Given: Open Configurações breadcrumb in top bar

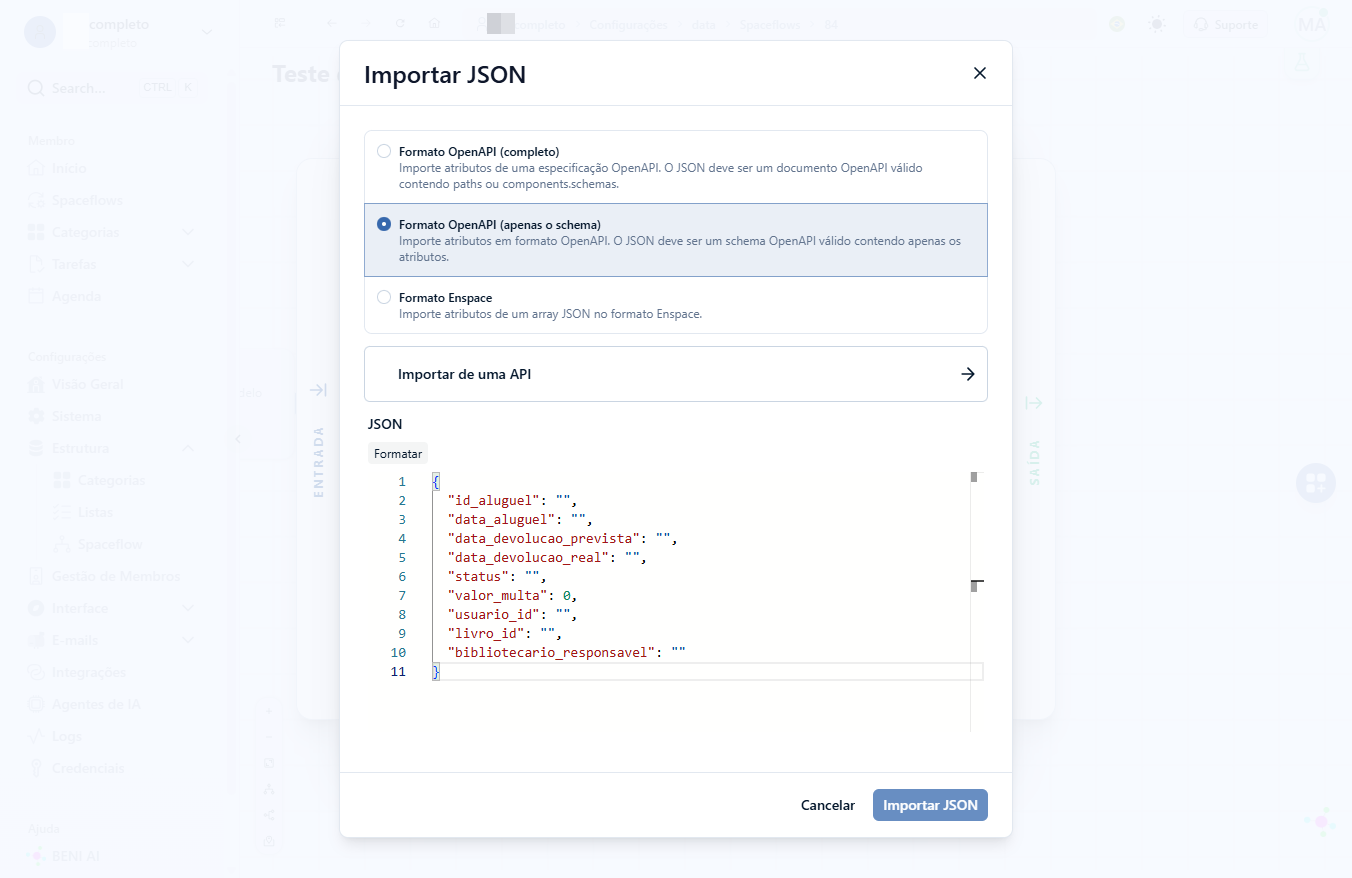Looking at the screenshot, I should point(629,24).
